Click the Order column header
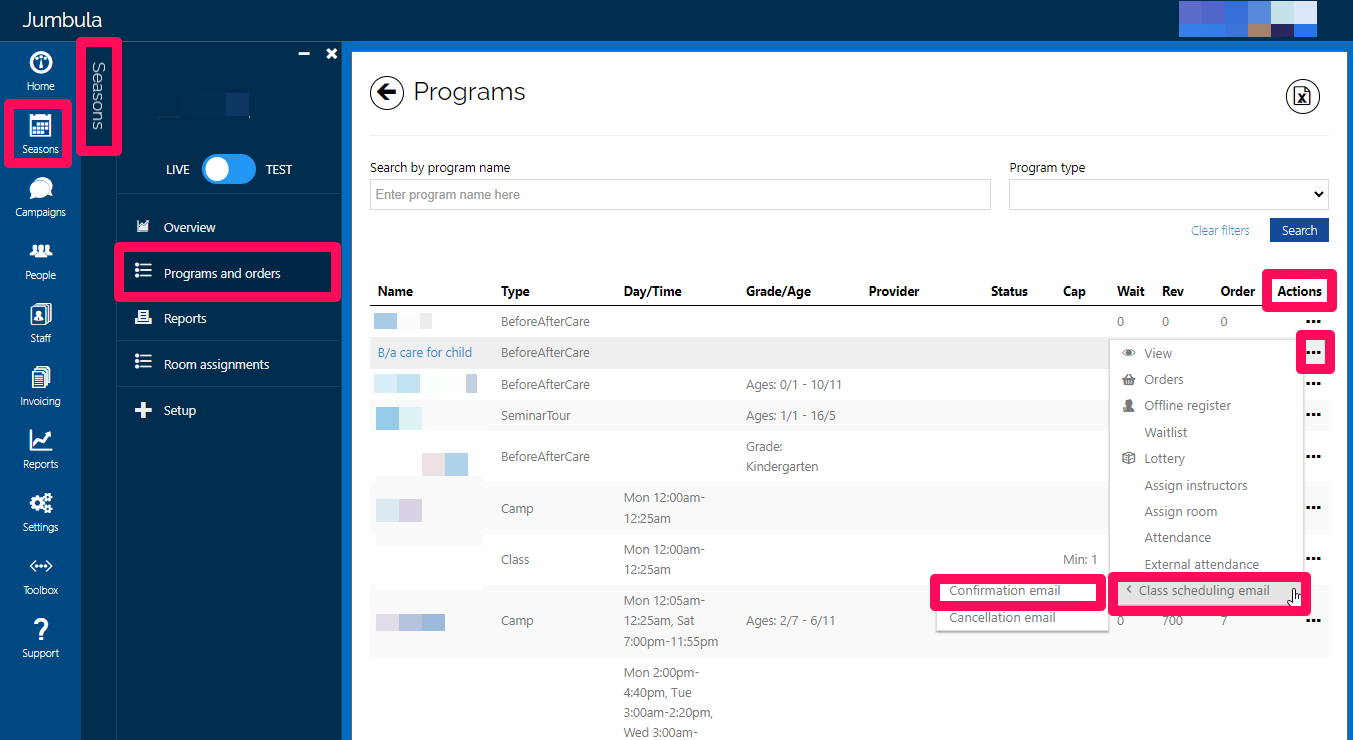Viewport: 1353px width, 740px height. click(x=1238, y=291)
